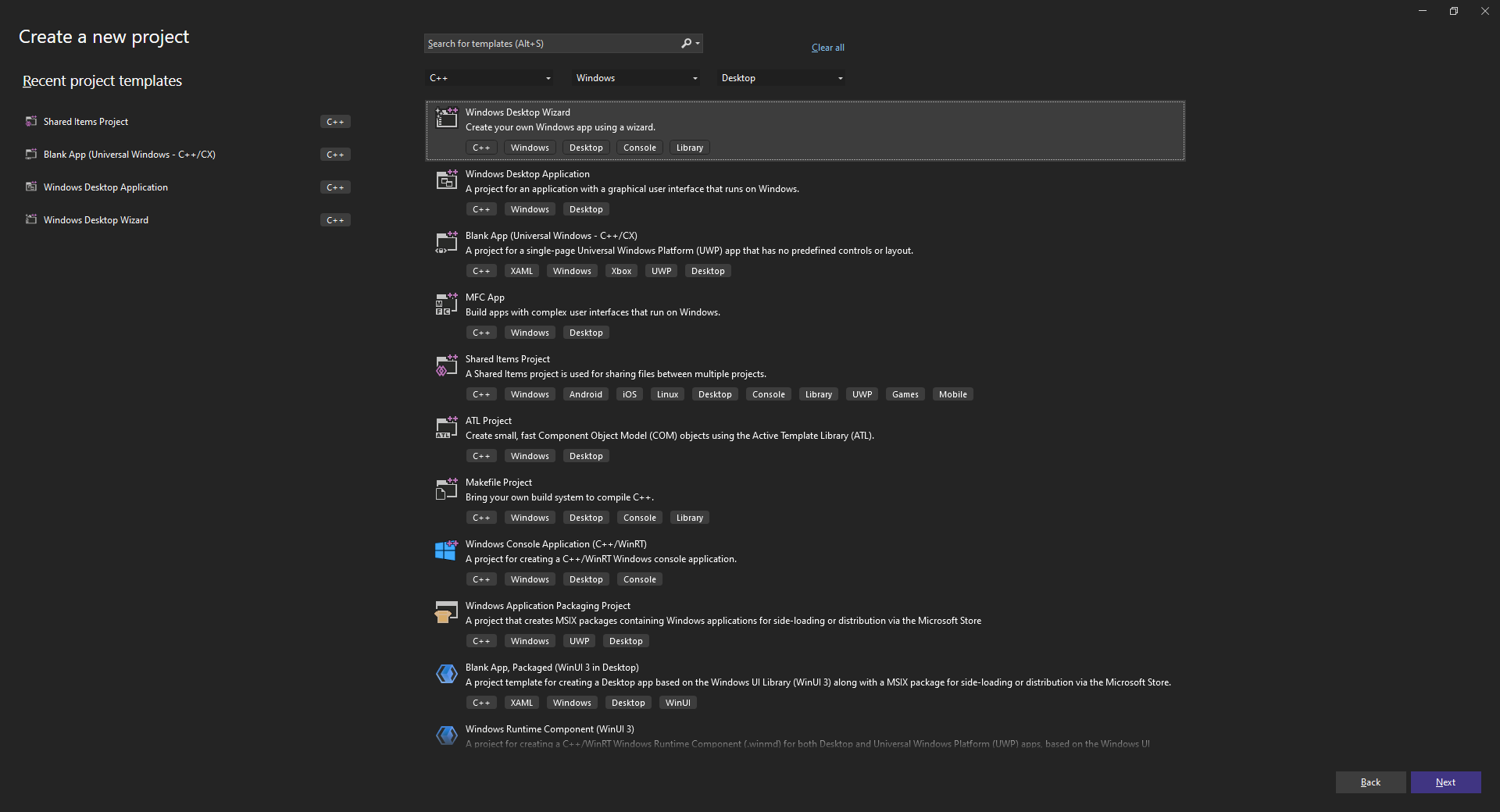Viewport: 1500px width, 812px height.
Task: Click the C++ badge beside recent Shared Items Project
Action: pyautogui.click(x=335, y=122)
